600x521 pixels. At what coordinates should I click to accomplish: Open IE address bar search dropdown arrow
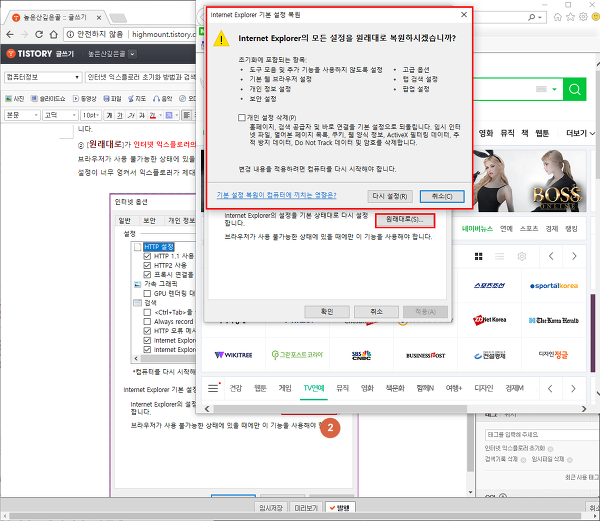click(x=540, y=17)
